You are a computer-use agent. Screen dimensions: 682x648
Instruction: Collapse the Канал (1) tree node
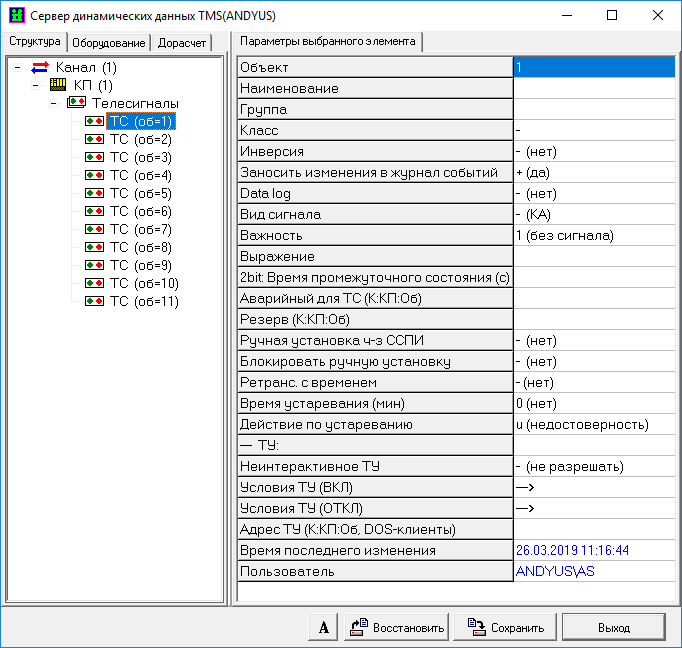[18, 68]
